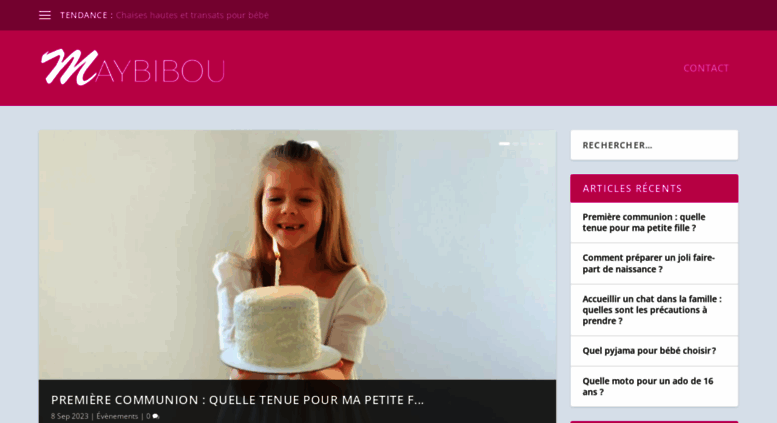Open trending link about chaises hautes et transats

tap(192, 15)
